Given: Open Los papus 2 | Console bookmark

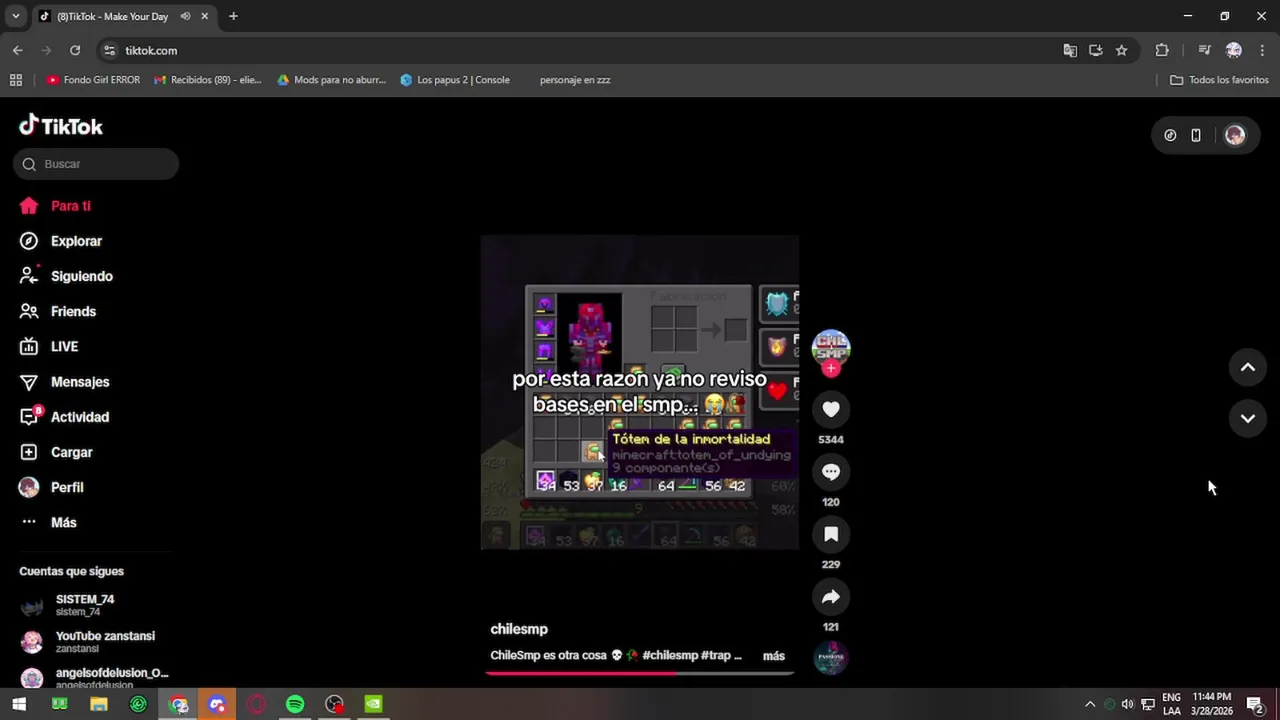Looking at the screenshot, I should (455, 80).
